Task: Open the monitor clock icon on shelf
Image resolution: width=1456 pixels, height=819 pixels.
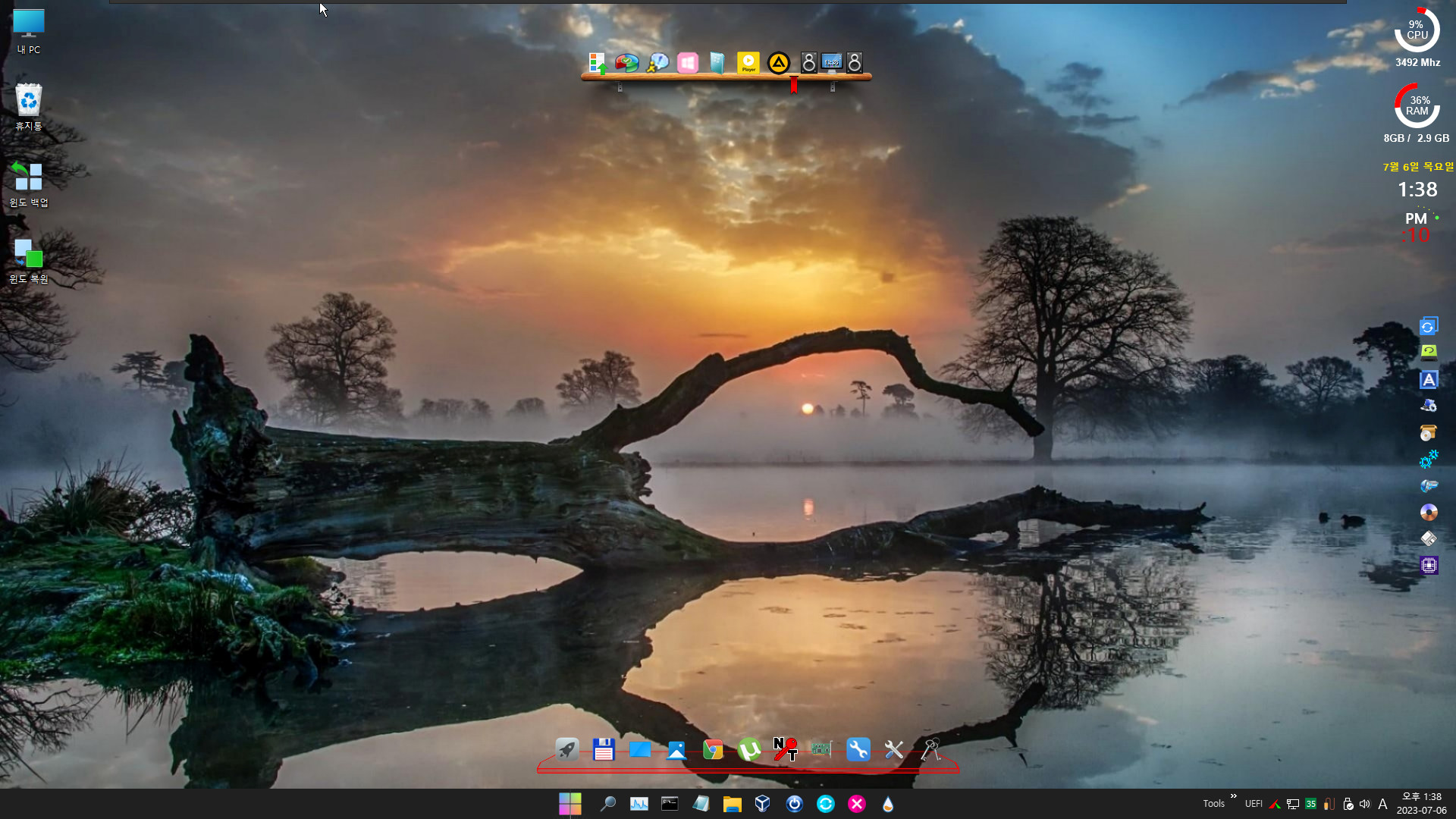Action: [x=832, y=62]
